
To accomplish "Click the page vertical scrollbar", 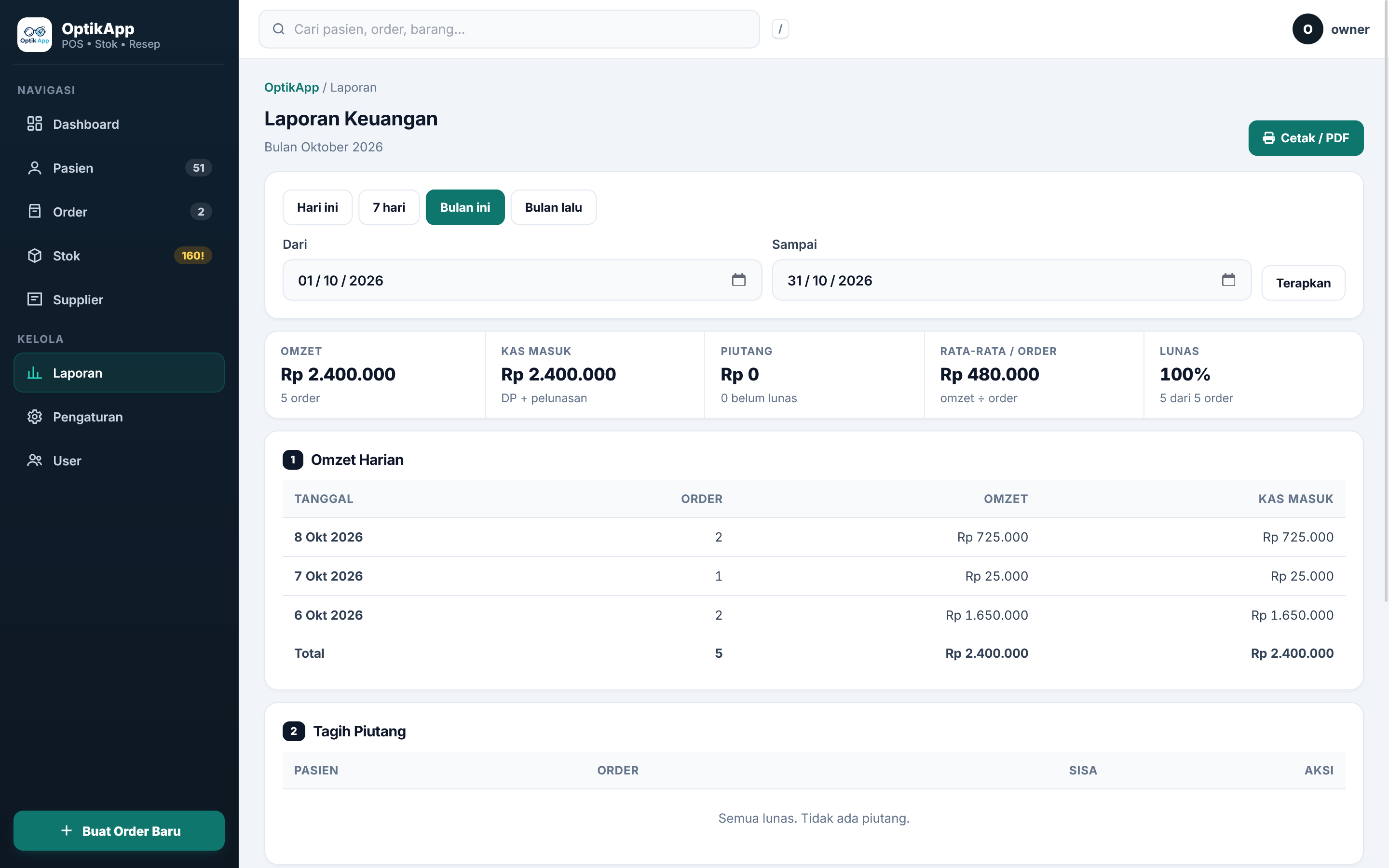I will point(1386,301).
